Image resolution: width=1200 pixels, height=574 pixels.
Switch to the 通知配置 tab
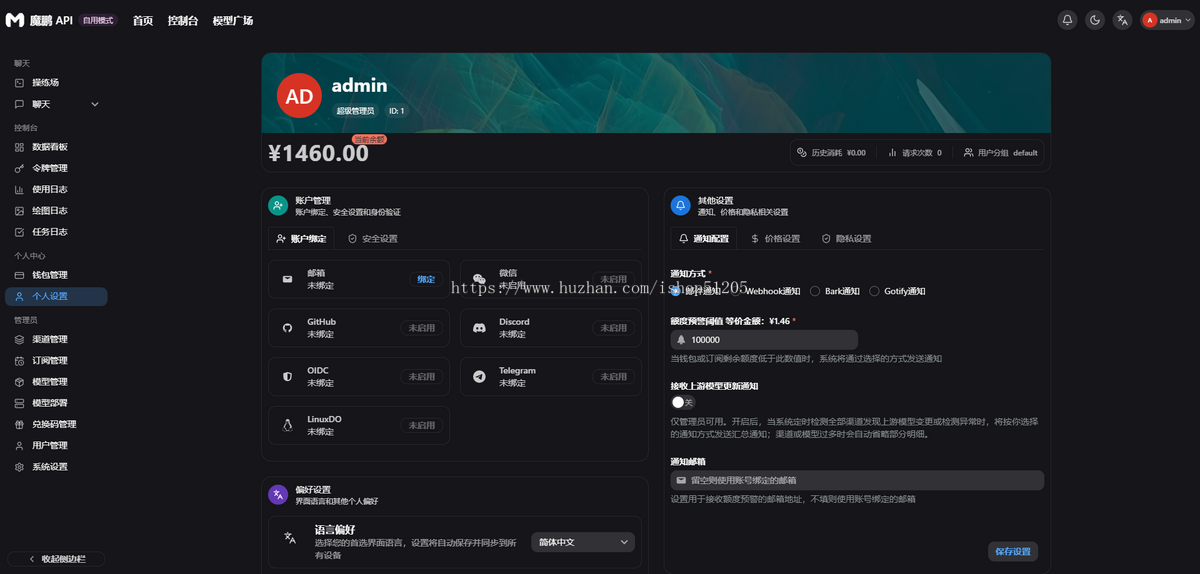pos(704,239)
